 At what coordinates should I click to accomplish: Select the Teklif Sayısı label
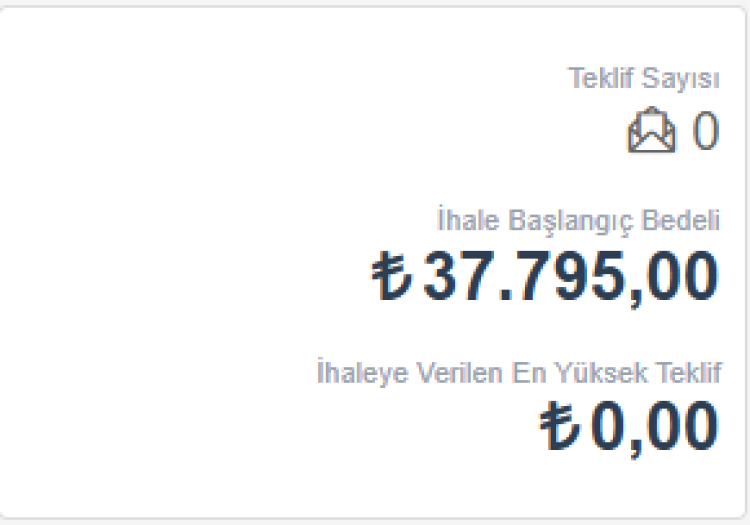click(644, 78)
